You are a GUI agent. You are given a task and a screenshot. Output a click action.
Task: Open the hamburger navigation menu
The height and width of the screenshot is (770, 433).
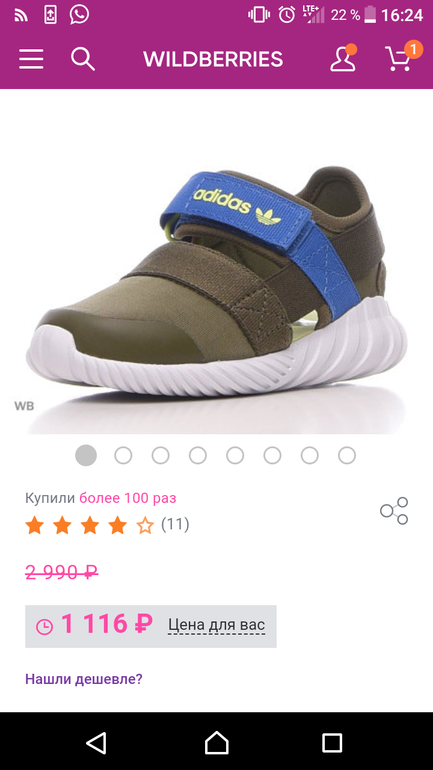click(31, 59)
